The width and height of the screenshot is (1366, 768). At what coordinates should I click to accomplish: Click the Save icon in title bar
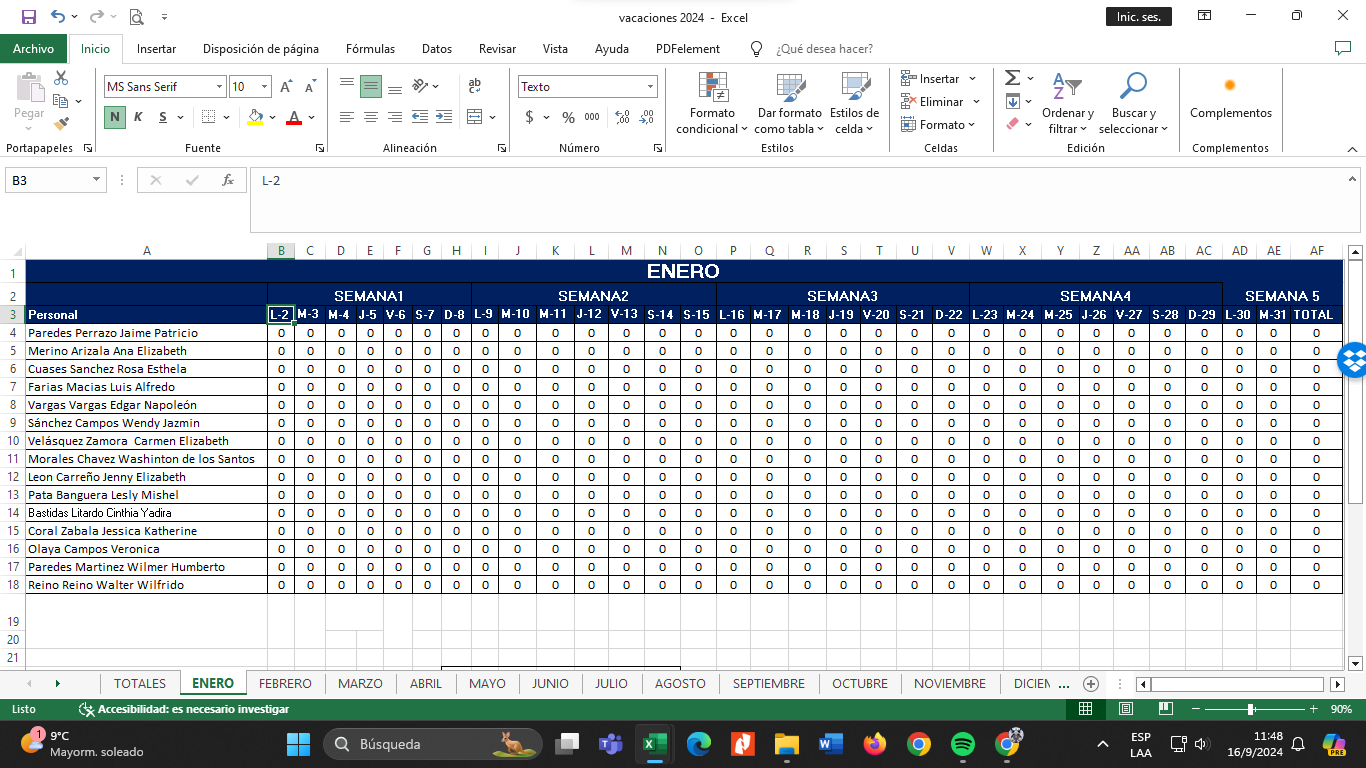(28, 17)
